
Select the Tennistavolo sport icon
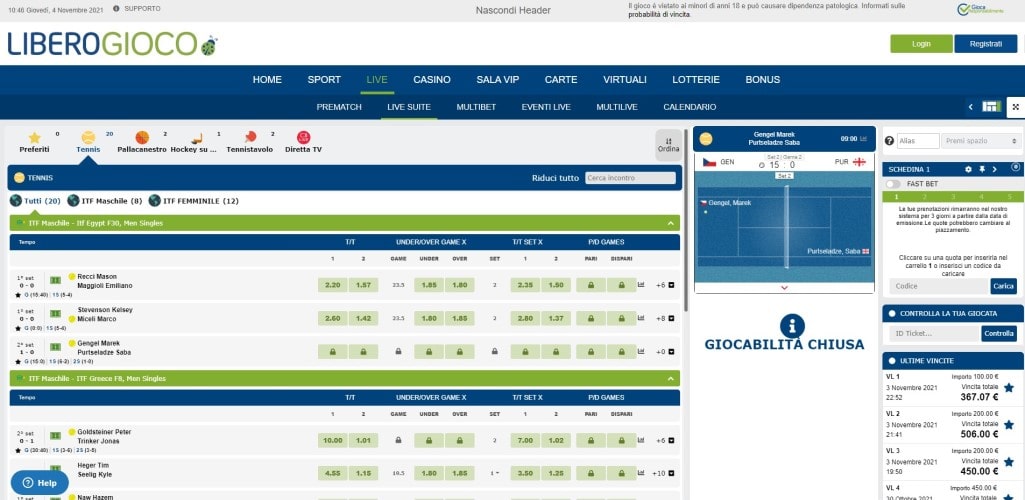pyautogui.click(x=250, y=137)
